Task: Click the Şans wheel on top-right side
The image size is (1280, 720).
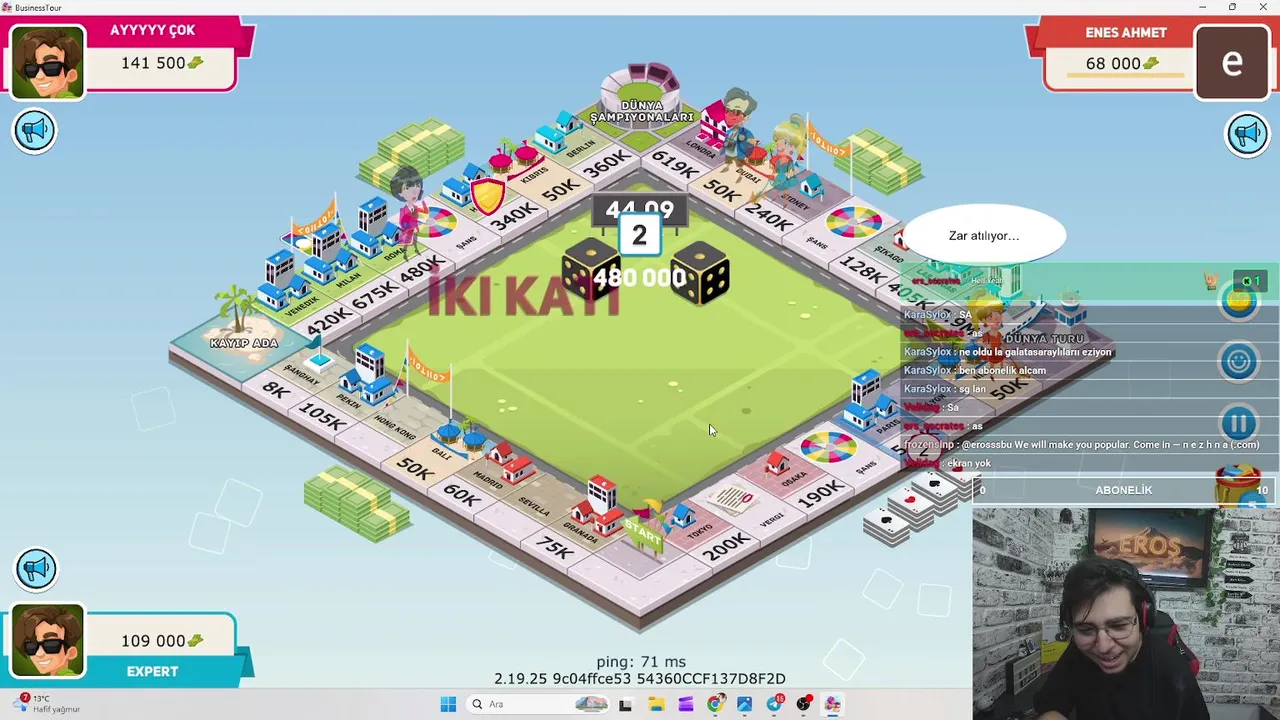Action: tap(853, 222)
